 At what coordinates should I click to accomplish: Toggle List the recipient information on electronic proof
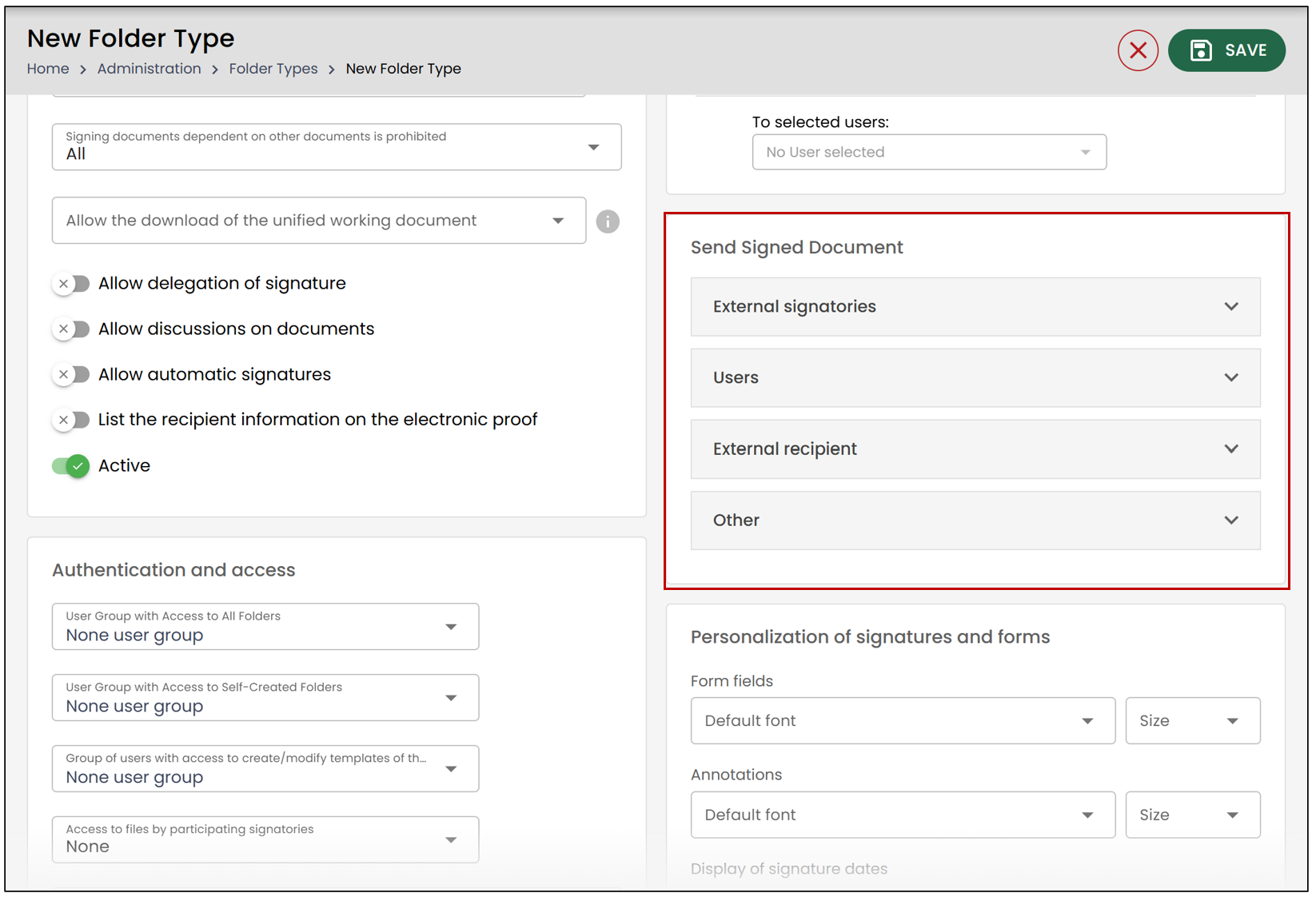pyautogui.click(x=71, y=420)
